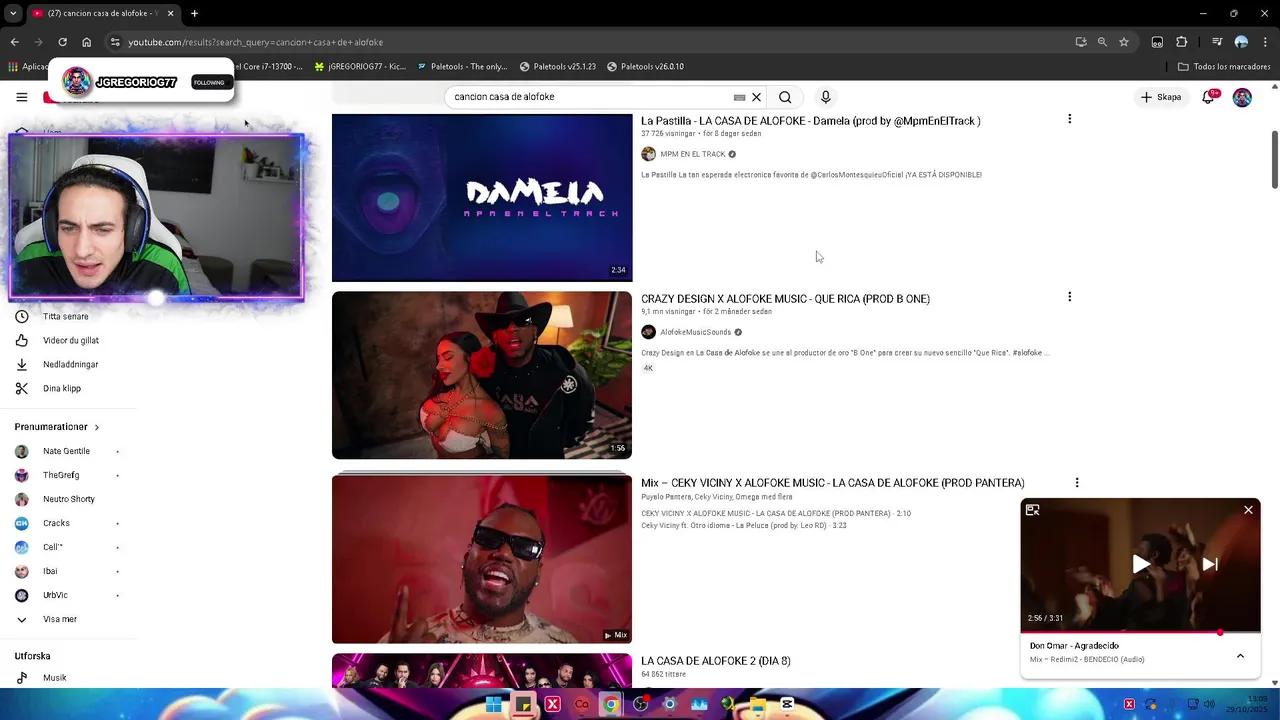Open Paletools v26.0.10 bookmark
The image size is (1280, 720).
click(645, 67)
